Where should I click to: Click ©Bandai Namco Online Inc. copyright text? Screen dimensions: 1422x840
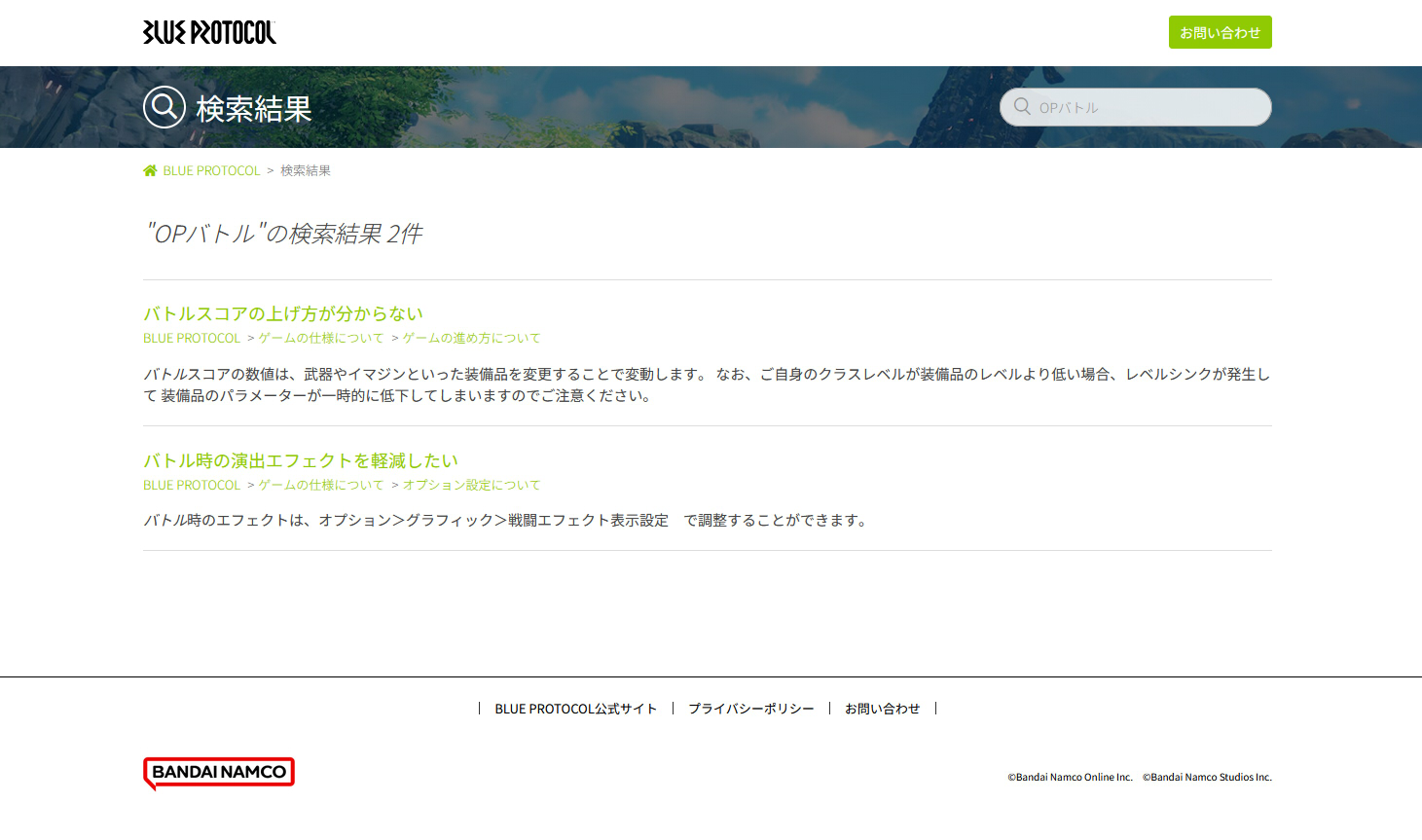(x=1071, y=777)
